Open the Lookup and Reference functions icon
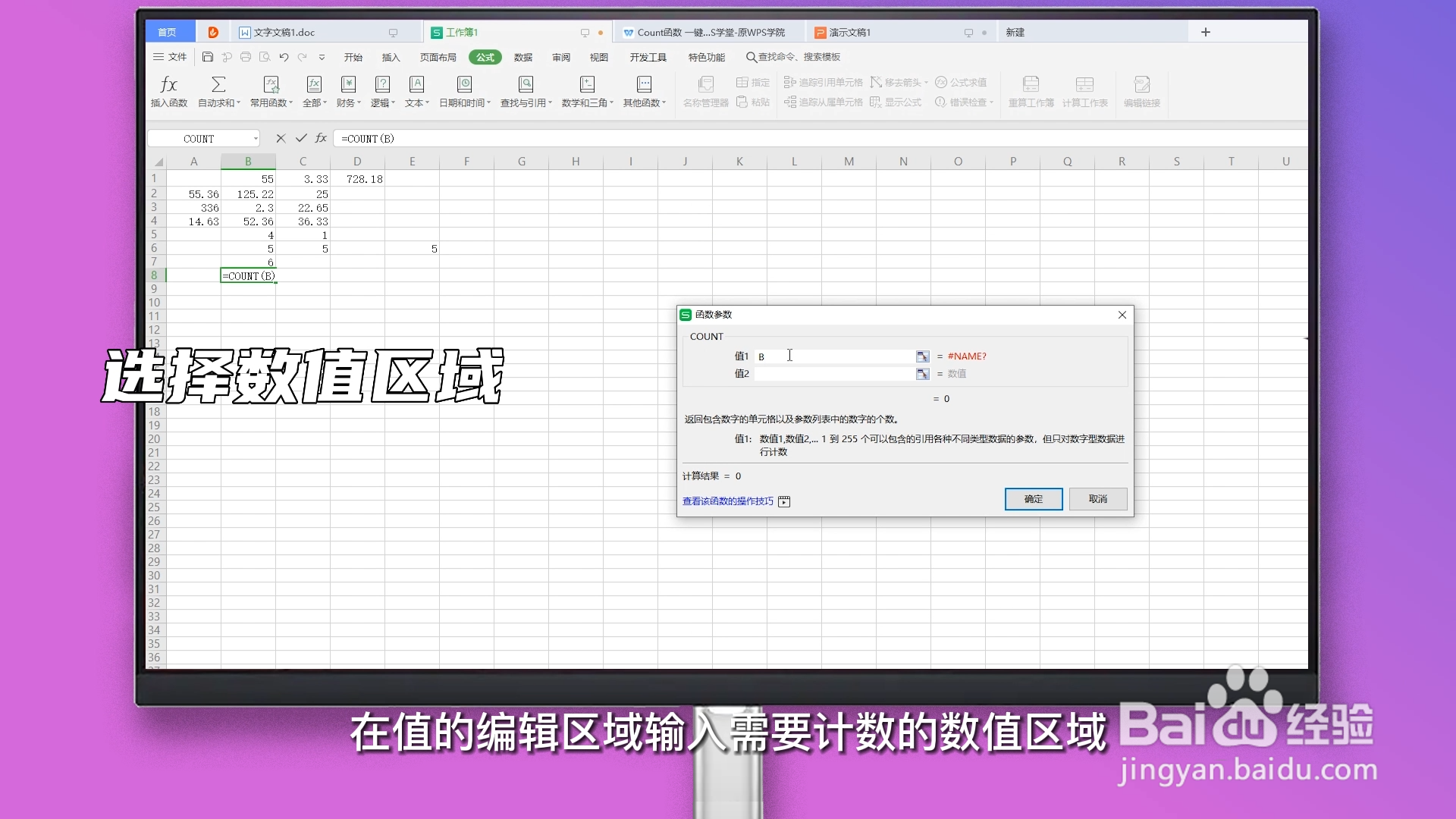Screen dimensions: 1456x819 526,85
